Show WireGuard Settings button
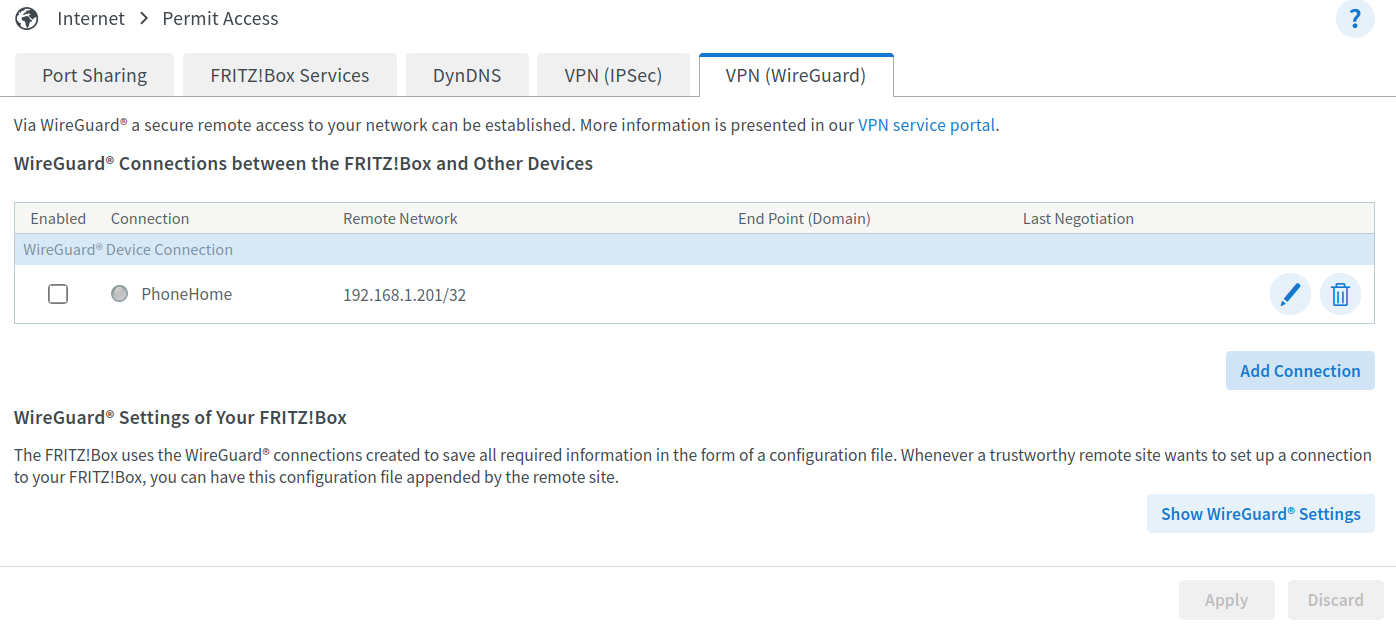The width and height of the screenshot is (1396, 635). 1260,514
